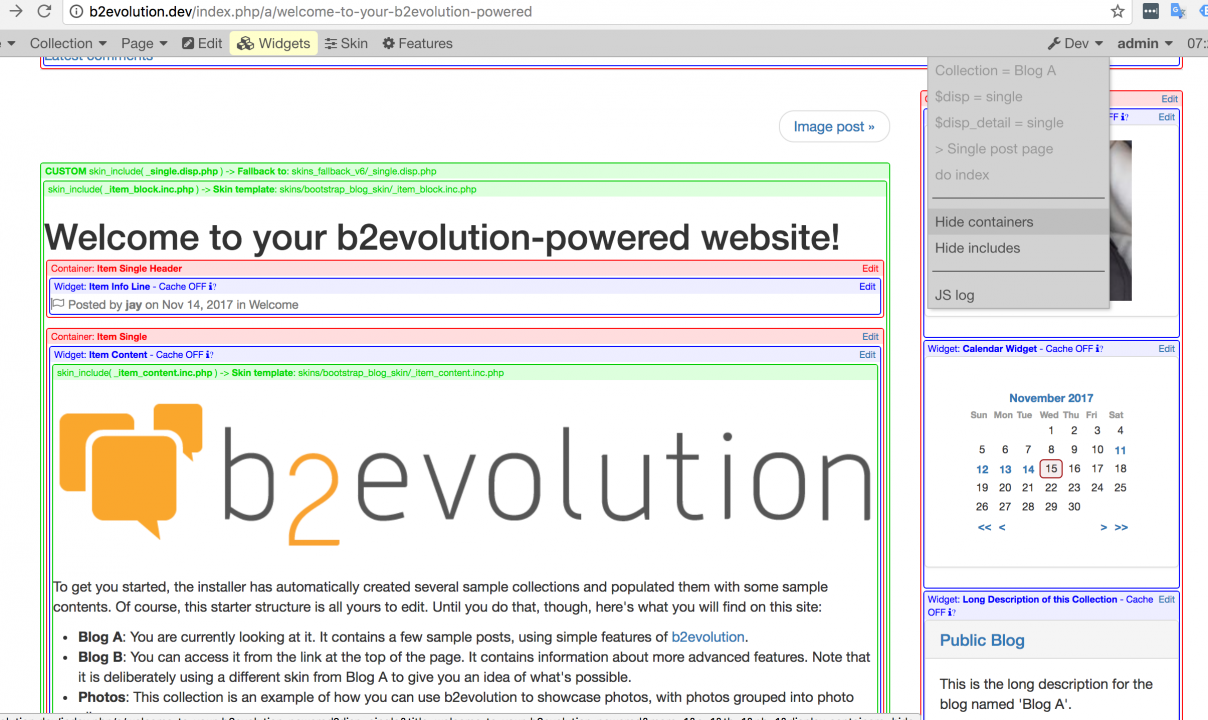Click the pencil icon beside Edit in the toolbar
Screen dimensions: 1208x720
pyautogui.click(x=188, y=43)
